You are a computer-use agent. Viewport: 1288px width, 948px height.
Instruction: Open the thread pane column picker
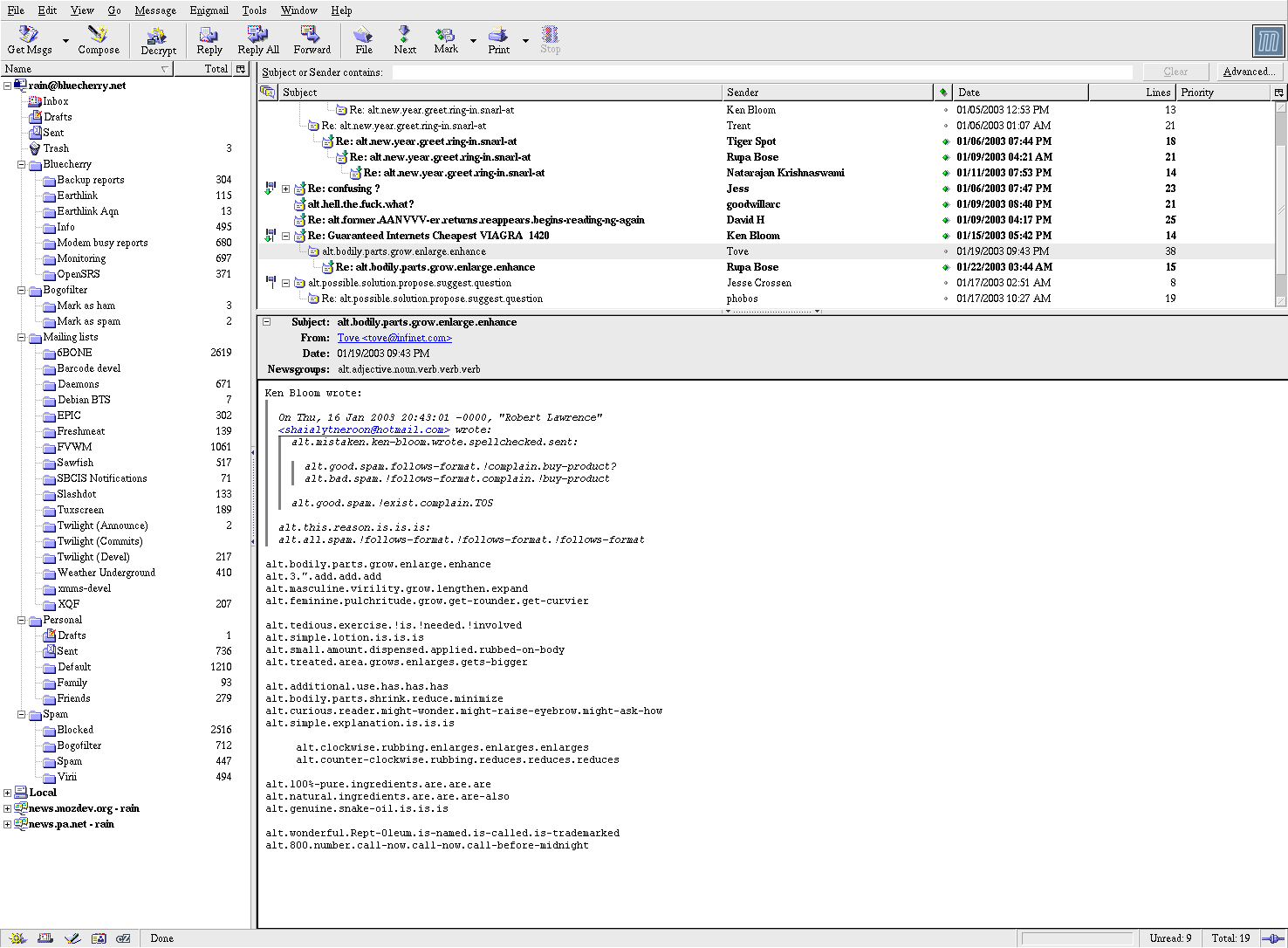[1279, 92]
